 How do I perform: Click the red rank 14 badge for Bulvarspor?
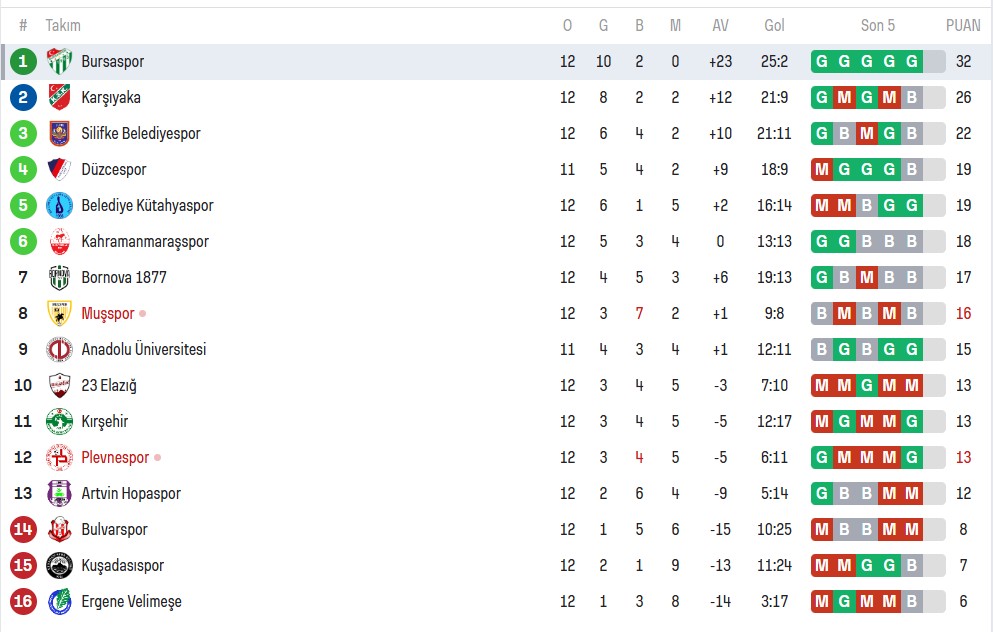coord(23,530)
